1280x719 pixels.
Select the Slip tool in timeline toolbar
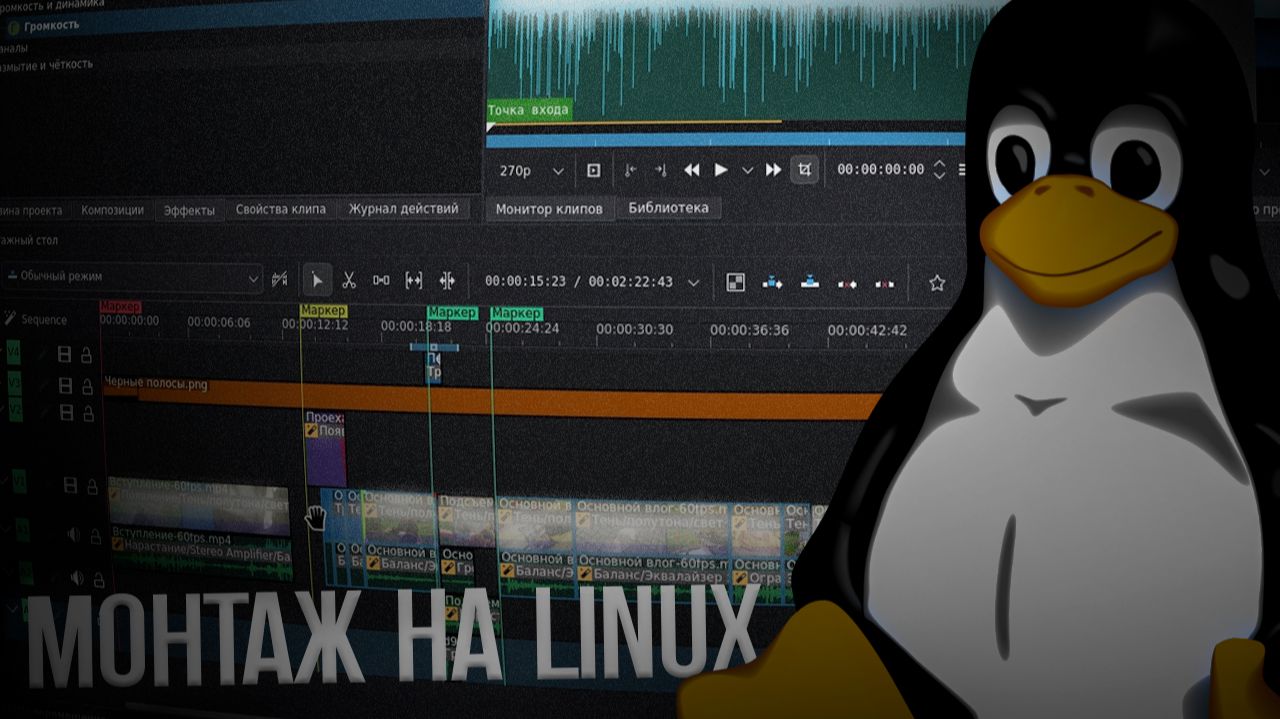414,281
